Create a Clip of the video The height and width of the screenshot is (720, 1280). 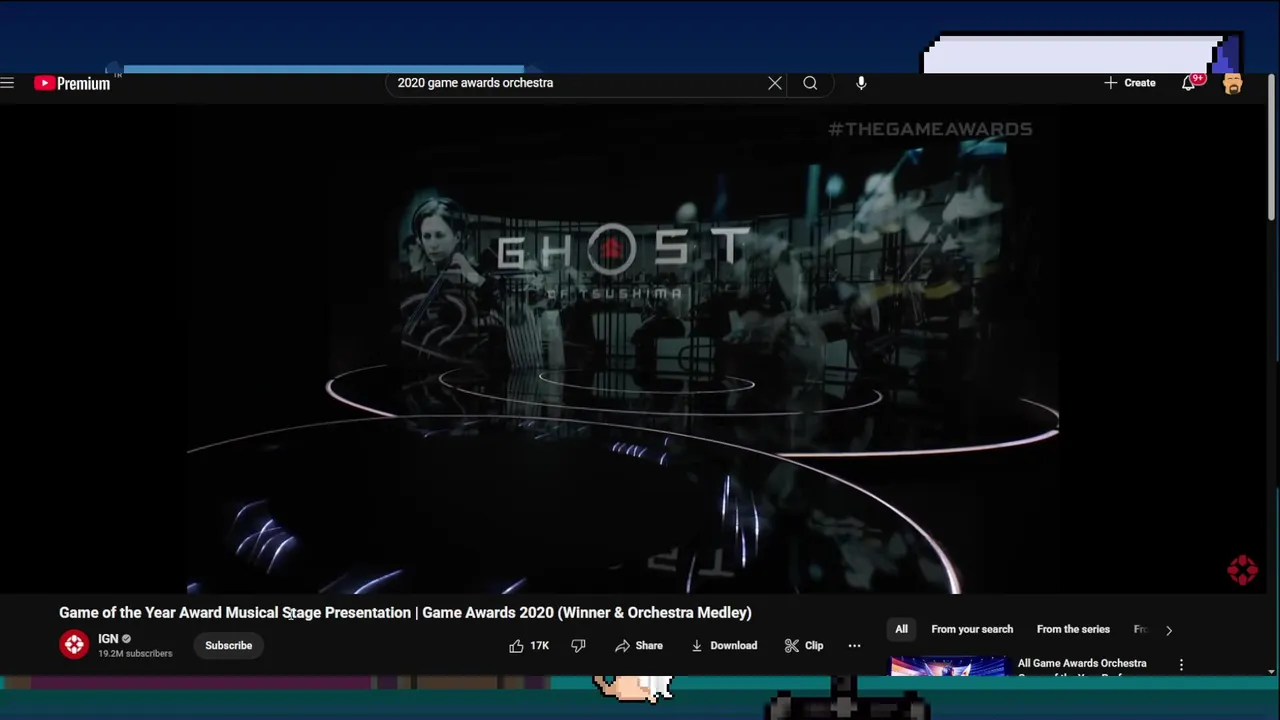(x=804, y=646)
